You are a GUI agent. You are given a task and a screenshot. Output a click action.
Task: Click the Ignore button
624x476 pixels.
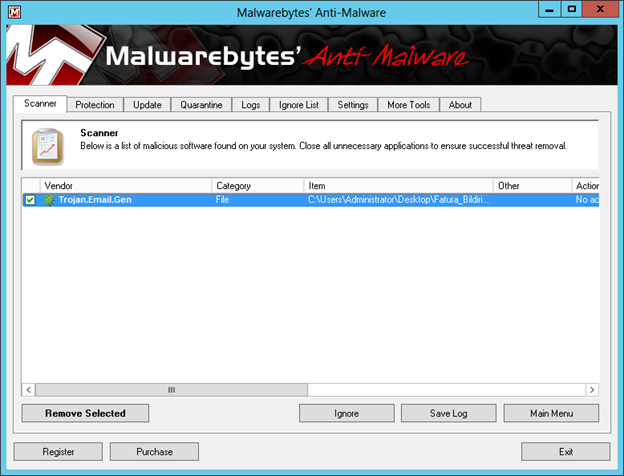347,413
